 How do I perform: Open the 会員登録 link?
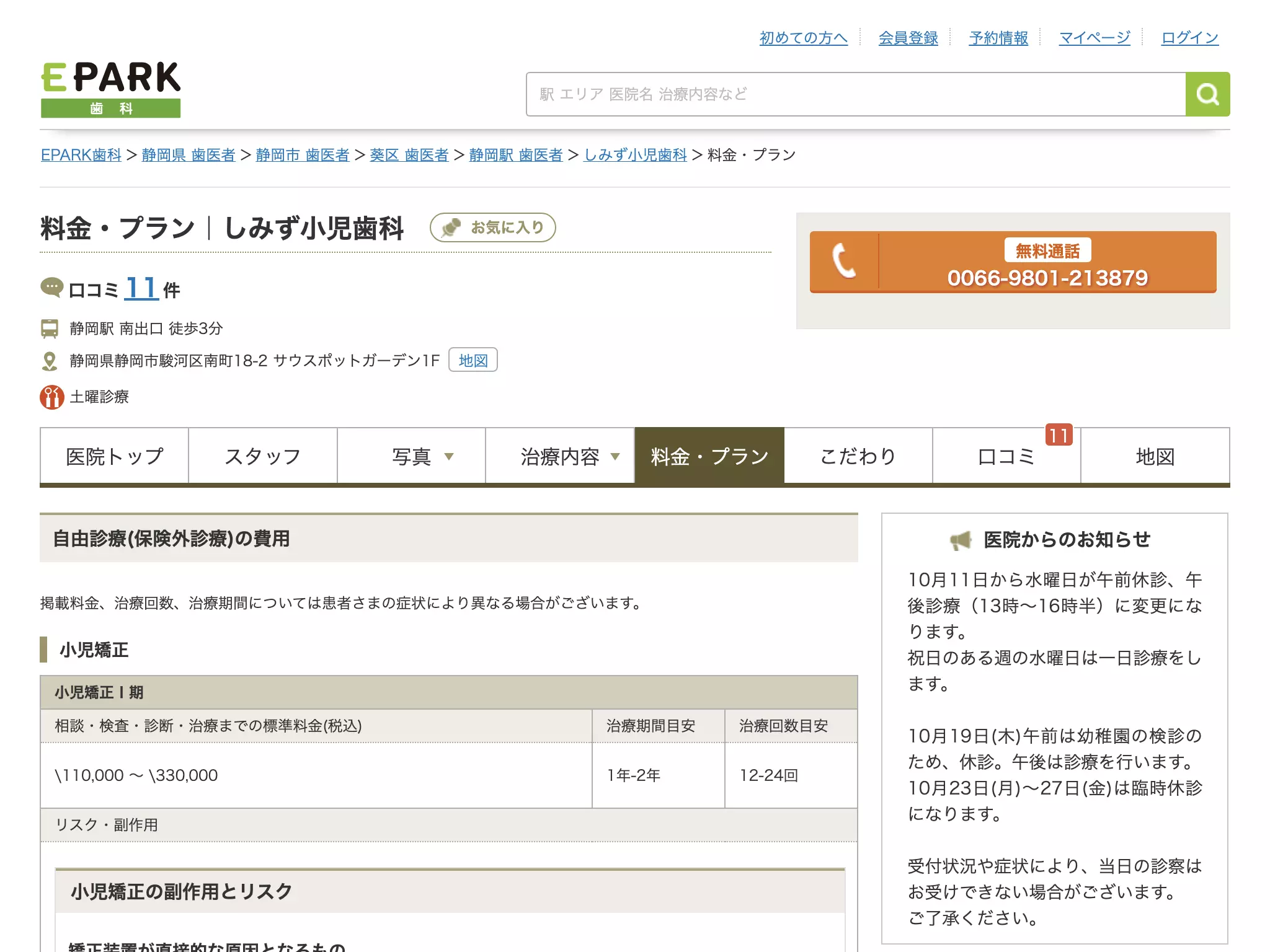pos(908,38)
